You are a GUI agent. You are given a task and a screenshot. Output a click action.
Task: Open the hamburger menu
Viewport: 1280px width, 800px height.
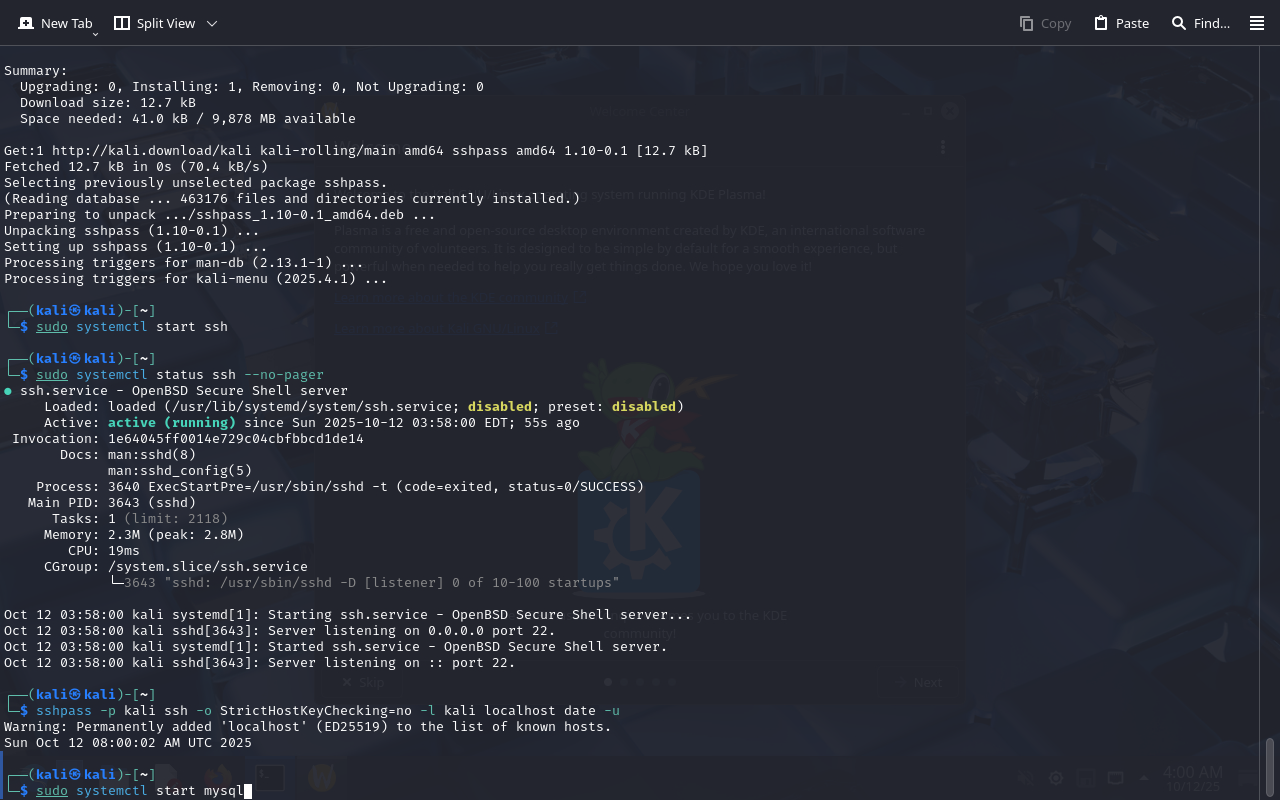click(1257, 23)
